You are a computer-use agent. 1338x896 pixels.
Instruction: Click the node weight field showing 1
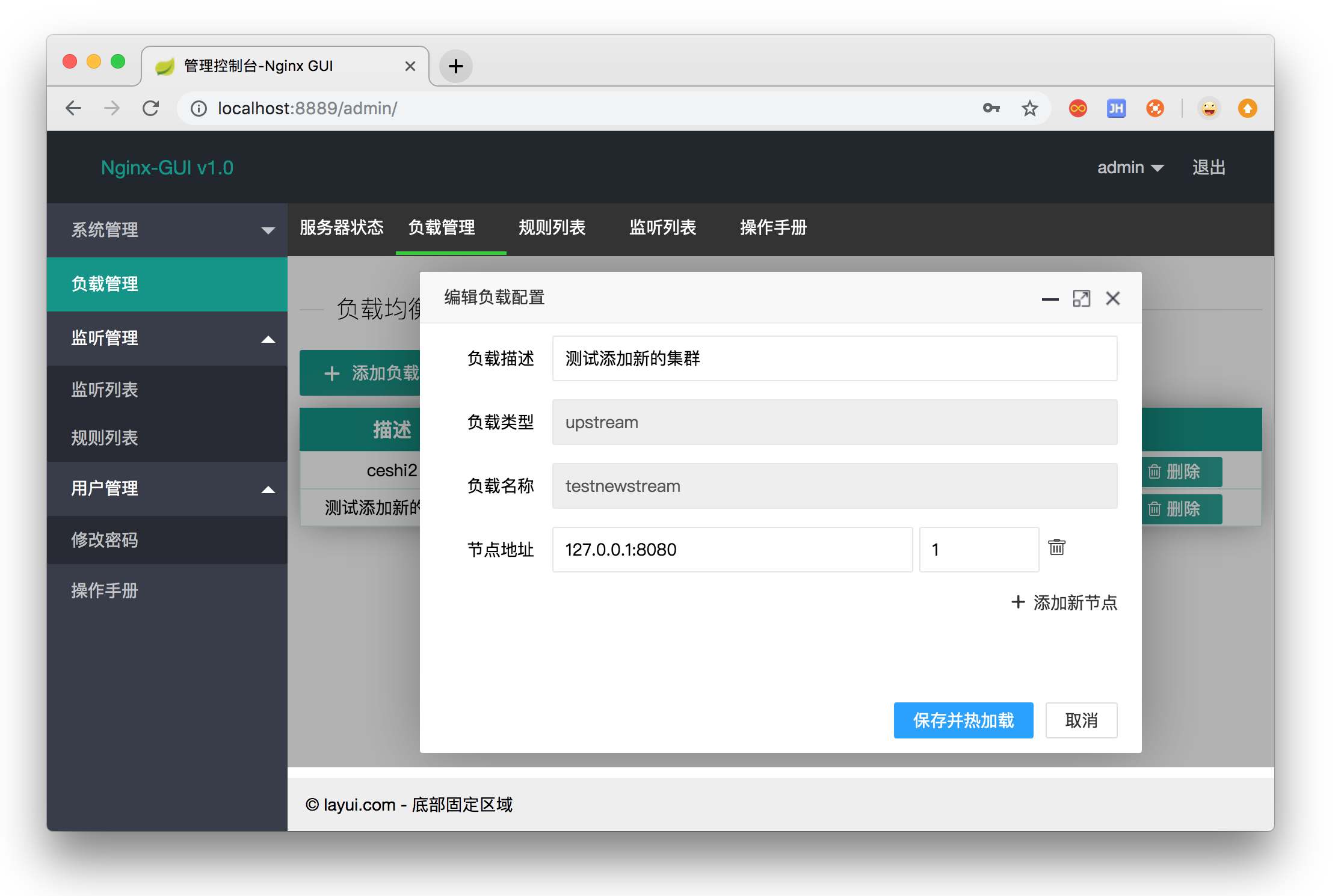point(978,549)
